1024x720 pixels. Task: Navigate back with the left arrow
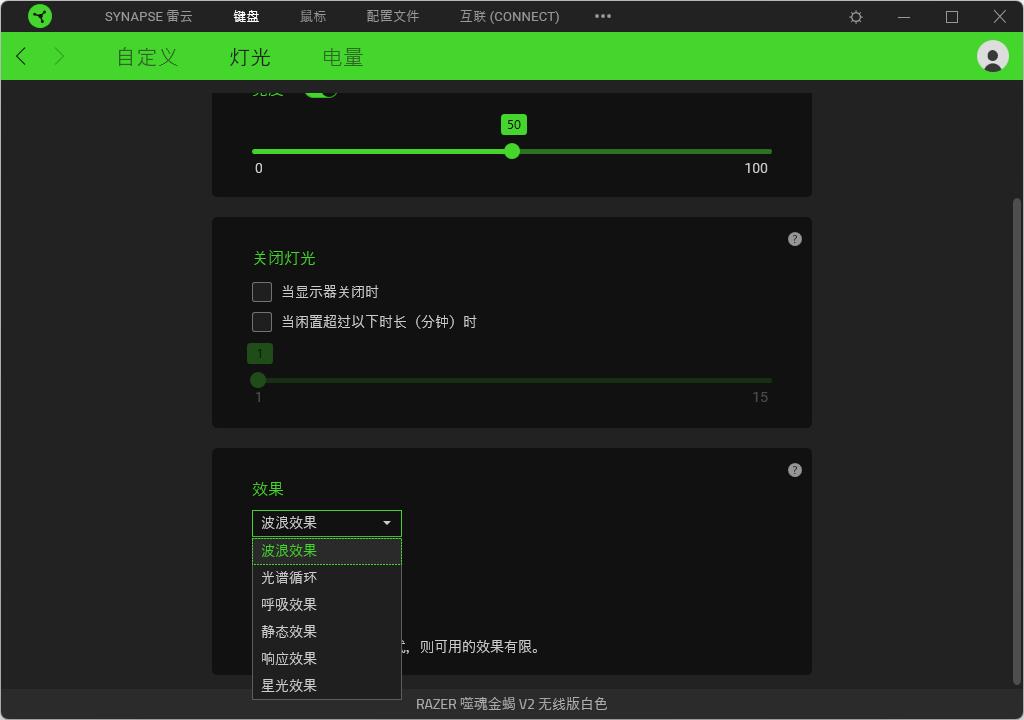pyautogui.click(x=20, y=56)
